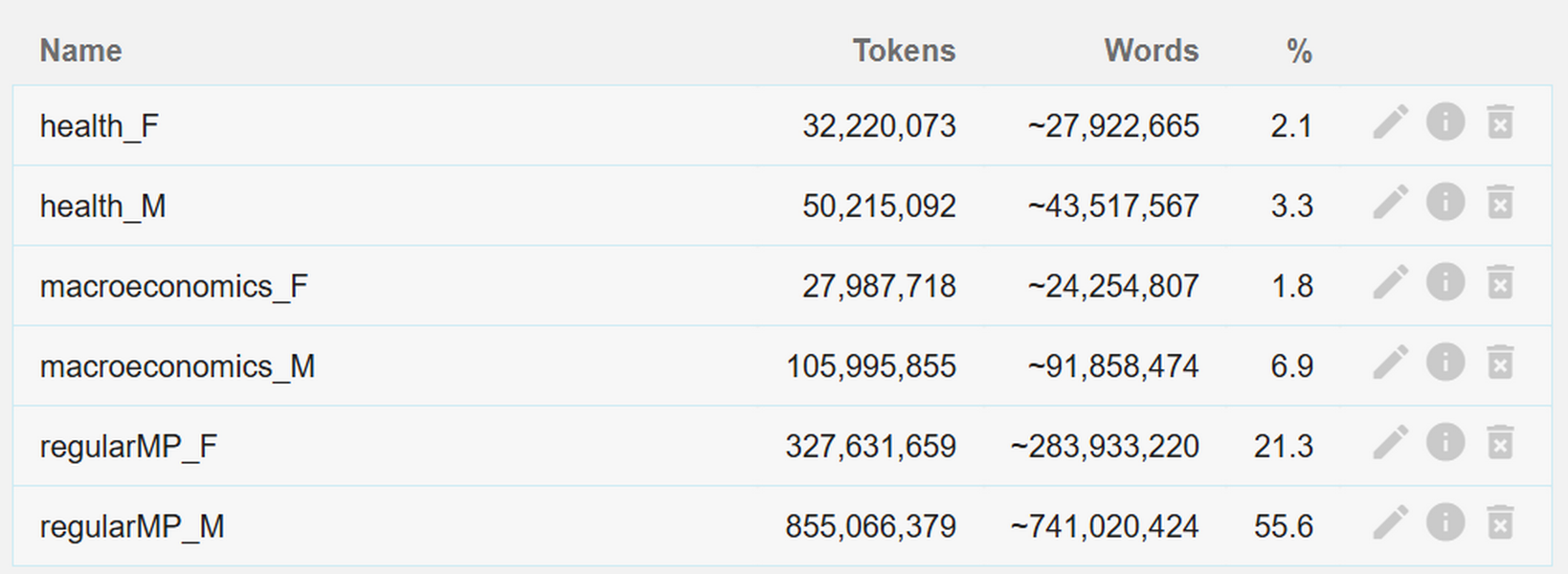Open regularMP_F info icon
Screen dimensions: 1568x574
tap(1445, 443)
